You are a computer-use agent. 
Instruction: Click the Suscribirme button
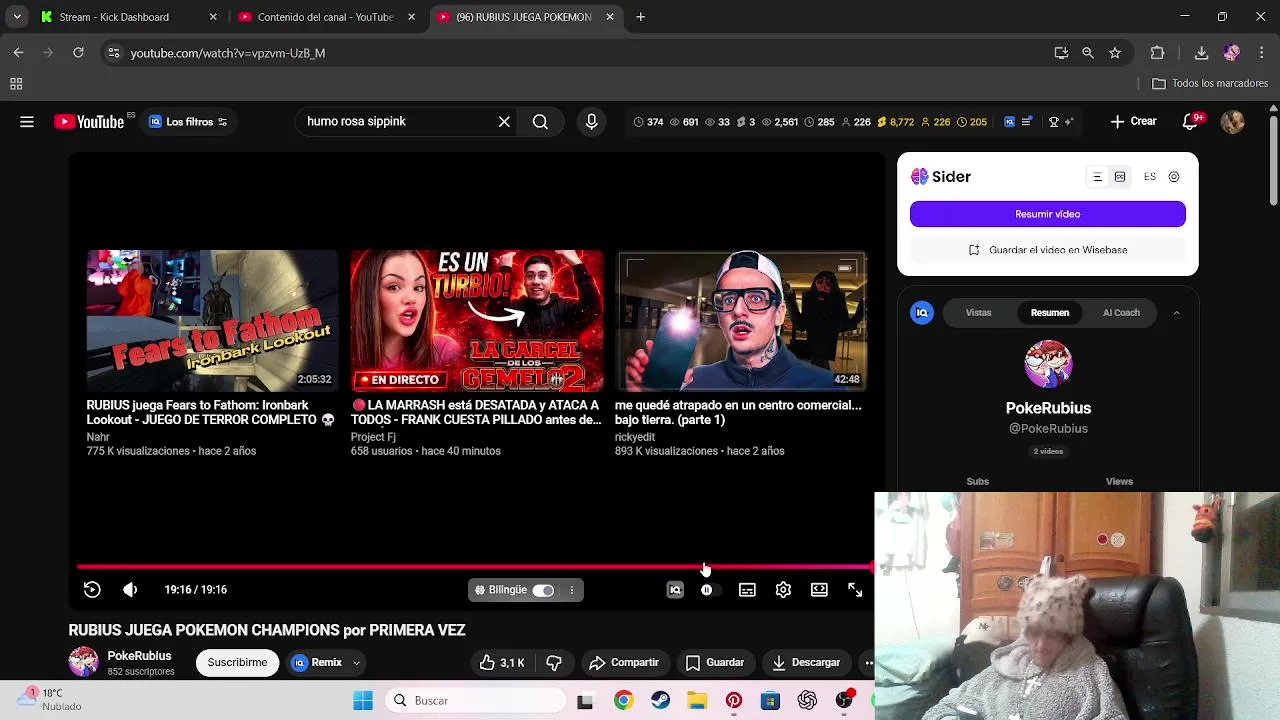[237, 662]
